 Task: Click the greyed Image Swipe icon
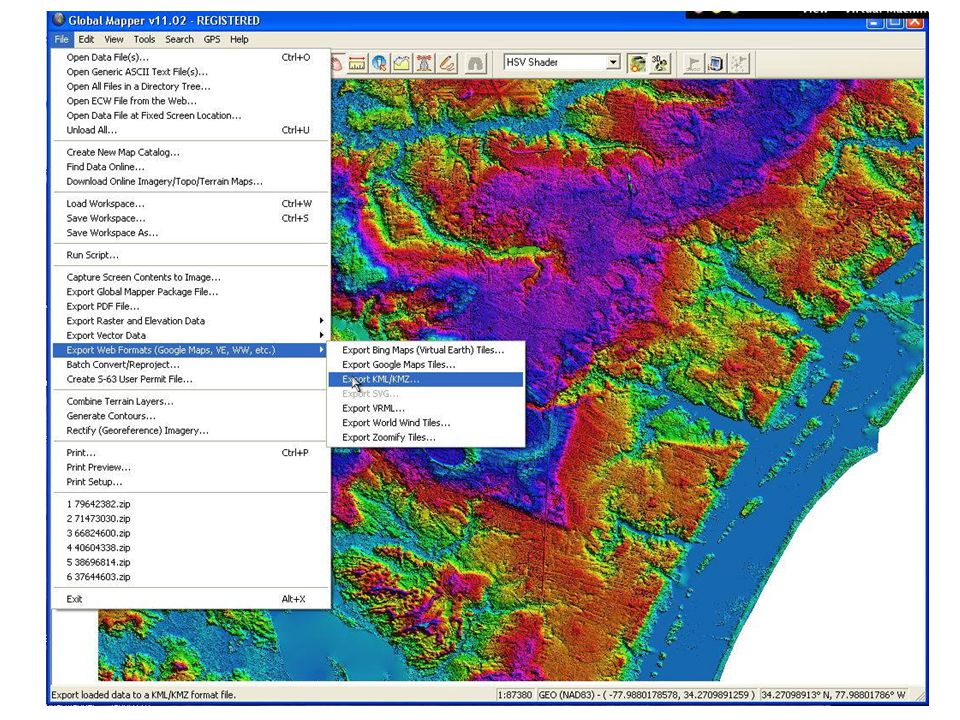pyautogui.click(x=476, y=62)
